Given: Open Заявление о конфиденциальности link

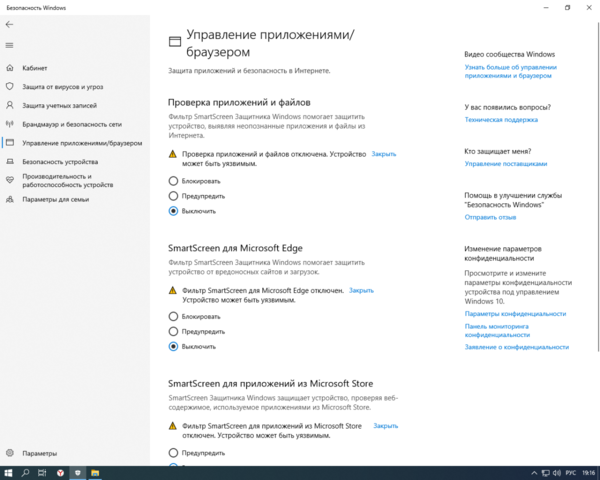Looking at the screenshot, I should point(517,347).
